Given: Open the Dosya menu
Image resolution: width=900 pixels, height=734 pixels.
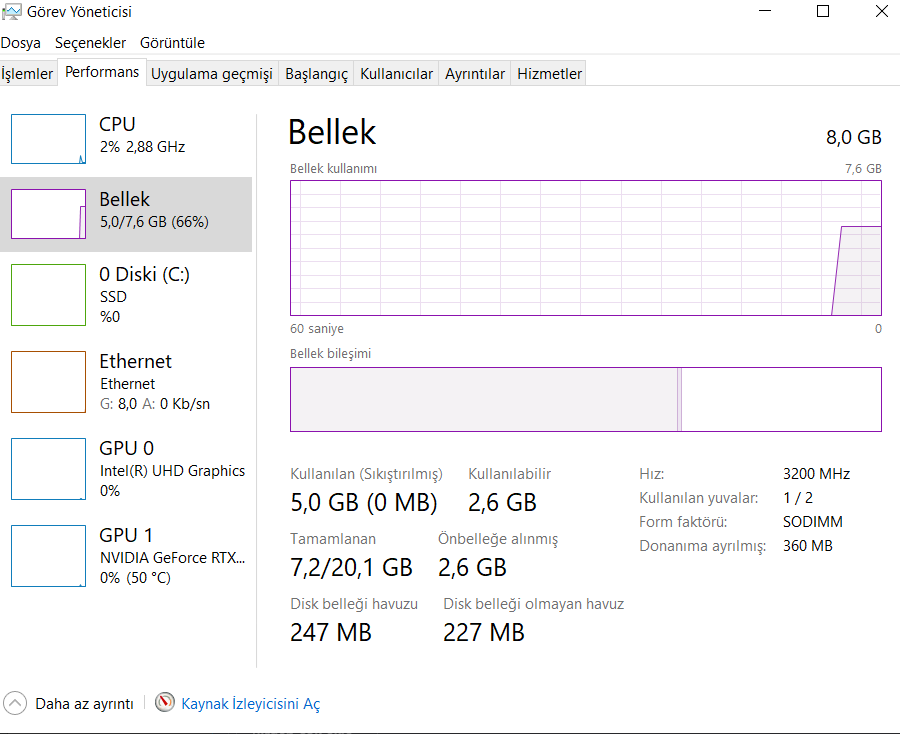Looking at the screenshot, I should click(x=21, y=43).
